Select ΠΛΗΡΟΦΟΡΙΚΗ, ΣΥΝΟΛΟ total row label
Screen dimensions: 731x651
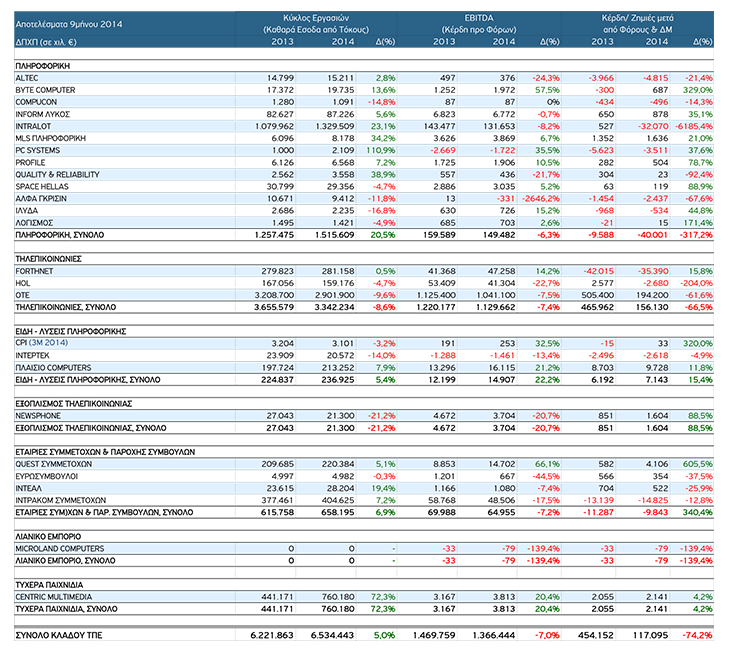point(60,235)
